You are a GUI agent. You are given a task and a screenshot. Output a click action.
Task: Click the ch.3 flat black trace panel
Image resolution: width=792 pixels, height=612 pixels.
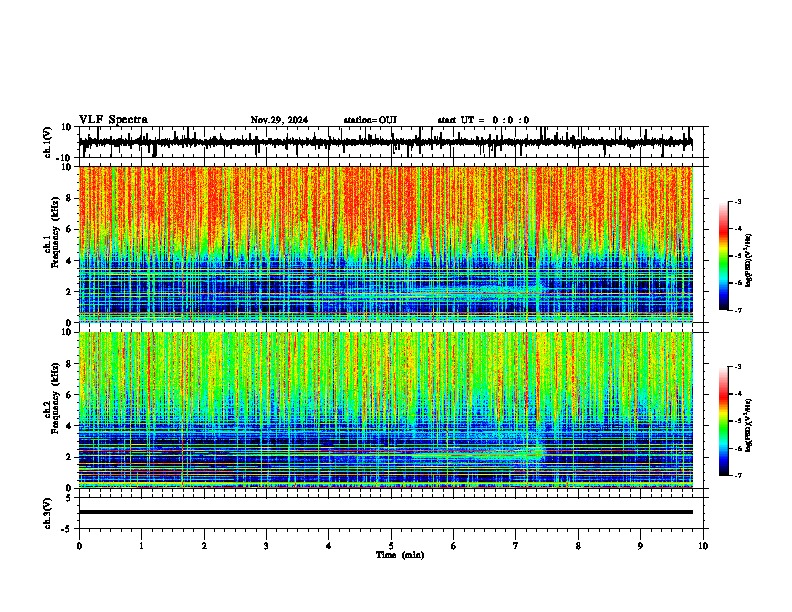[390, 513]
